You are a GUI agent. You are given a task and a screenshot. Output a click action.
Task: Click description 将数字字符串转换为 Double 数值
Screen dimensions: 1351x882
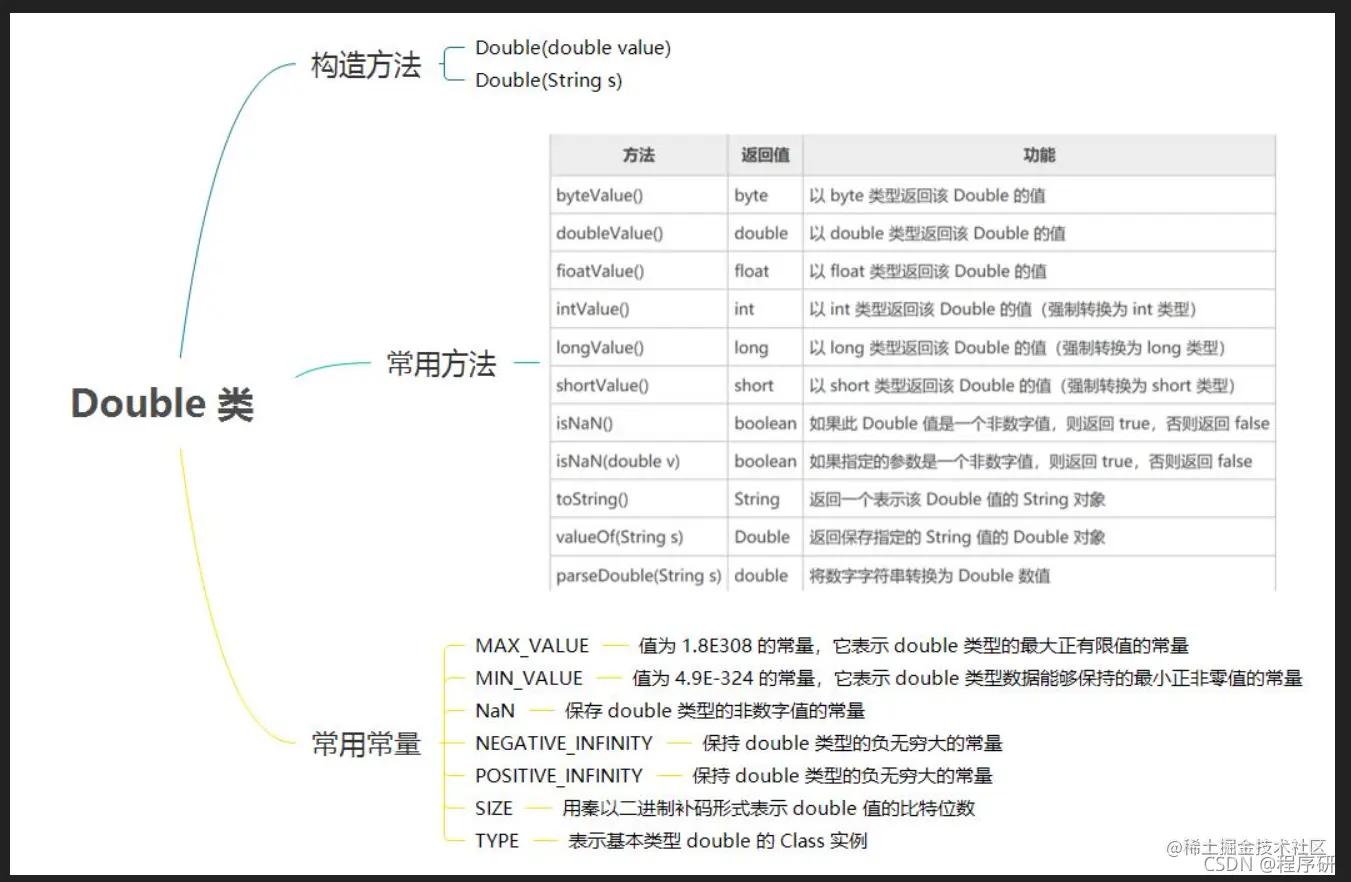tap(929, 575)
